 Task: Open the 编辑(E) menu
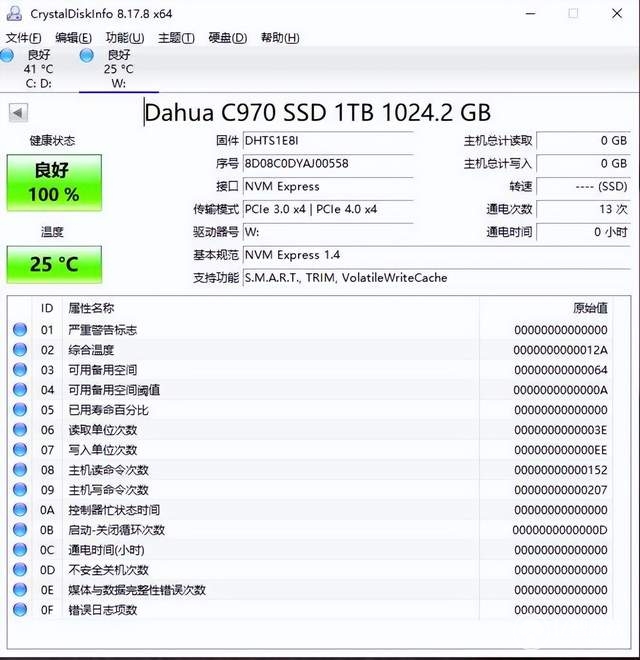(x=73, y=38)
